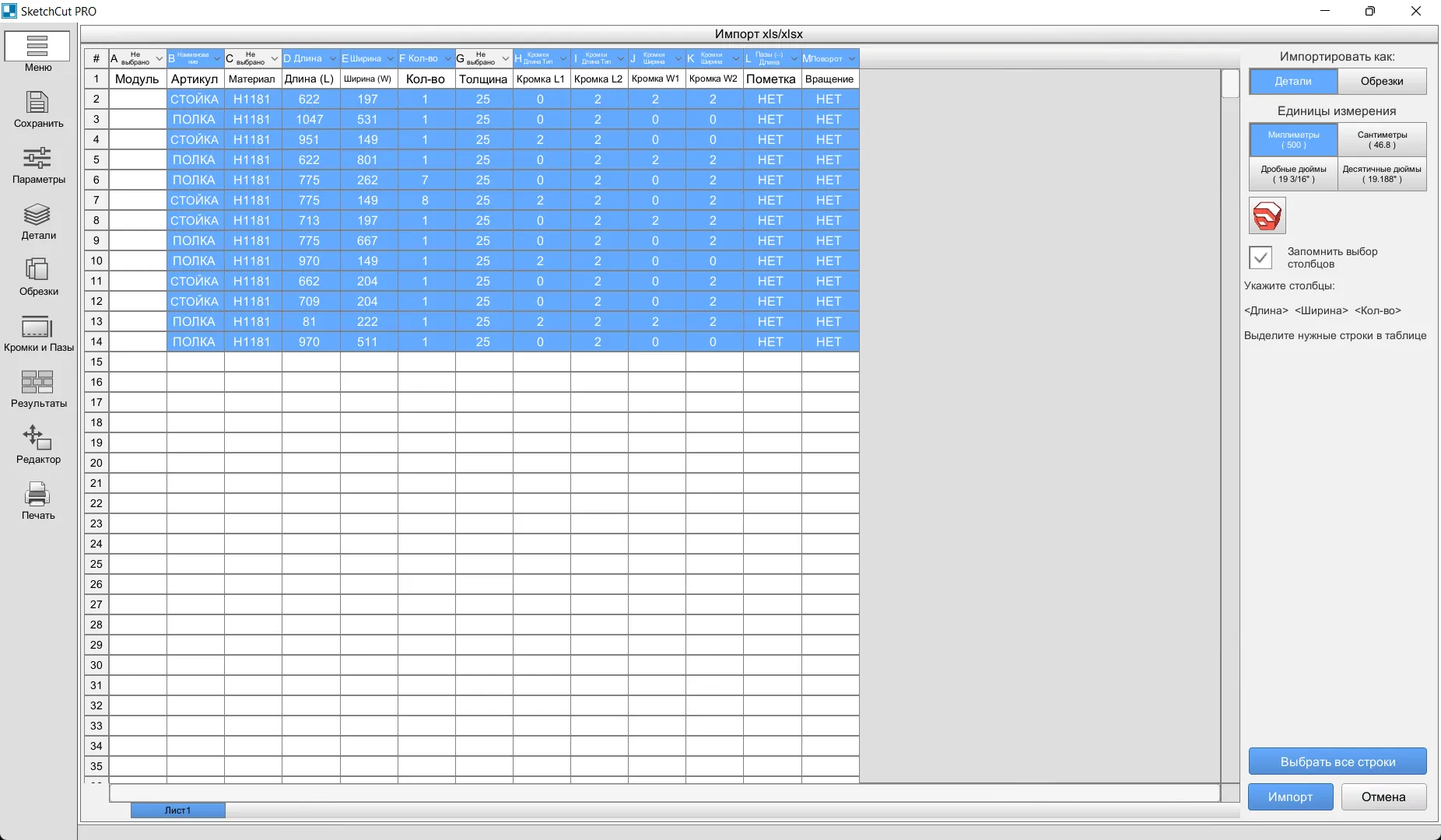Open Кромки и Пазы icon
Screen dimensions: 1441x840
(x=37, y=327)
